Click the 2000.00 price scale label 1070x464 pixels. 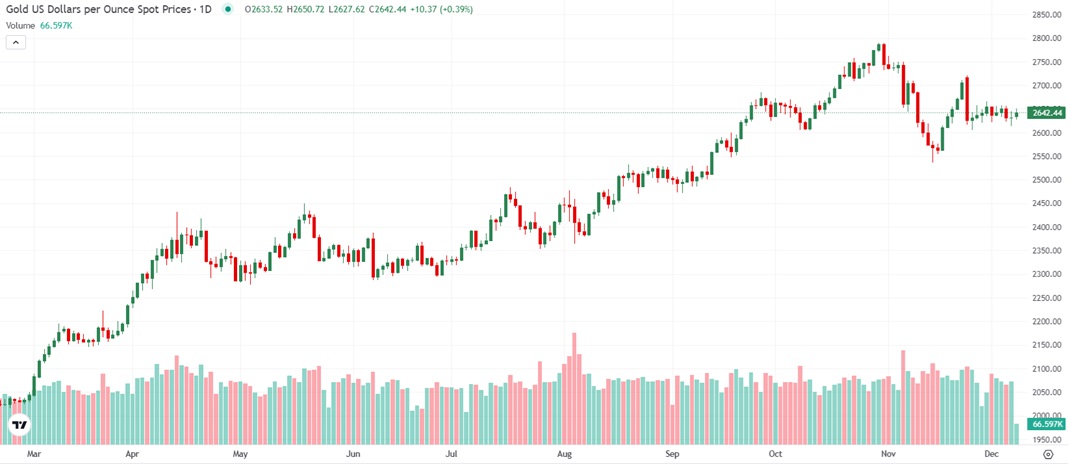[x=1046, y=416]
